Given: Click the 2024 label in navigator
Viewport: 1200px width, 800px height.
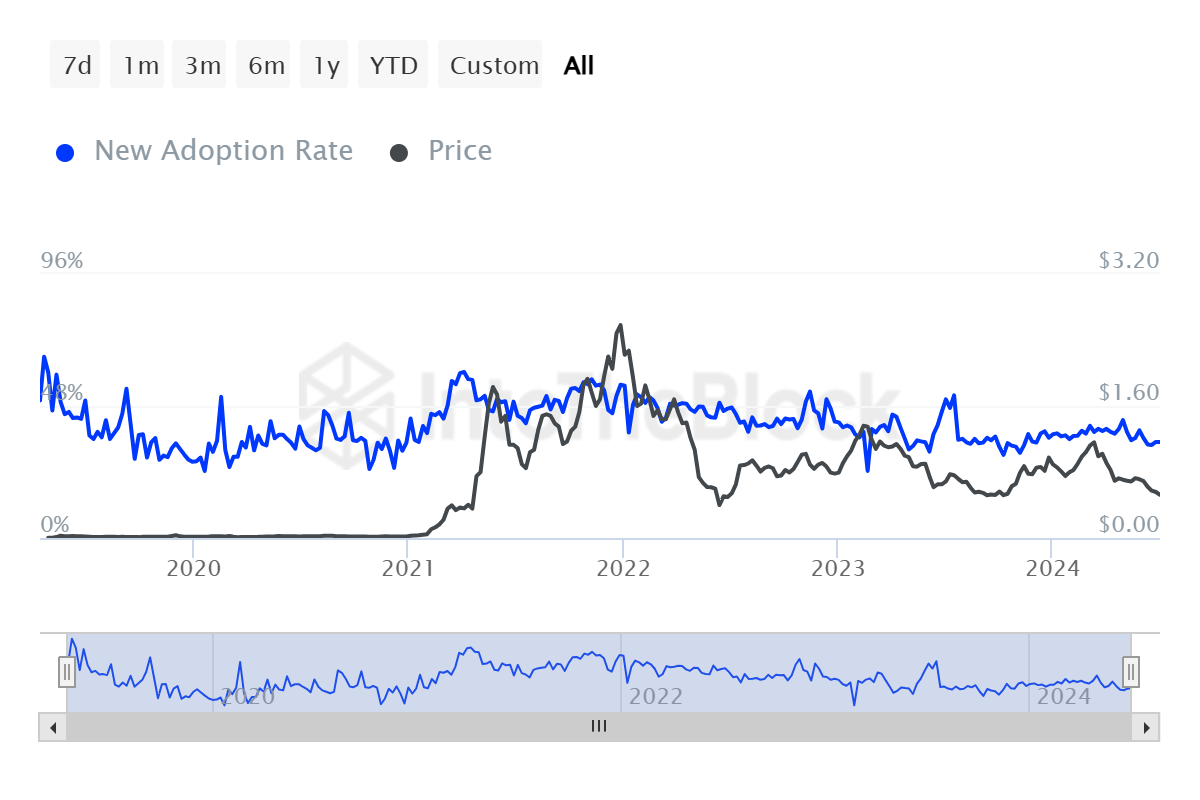Looking at the screenshot, I should coord(1063,696).
